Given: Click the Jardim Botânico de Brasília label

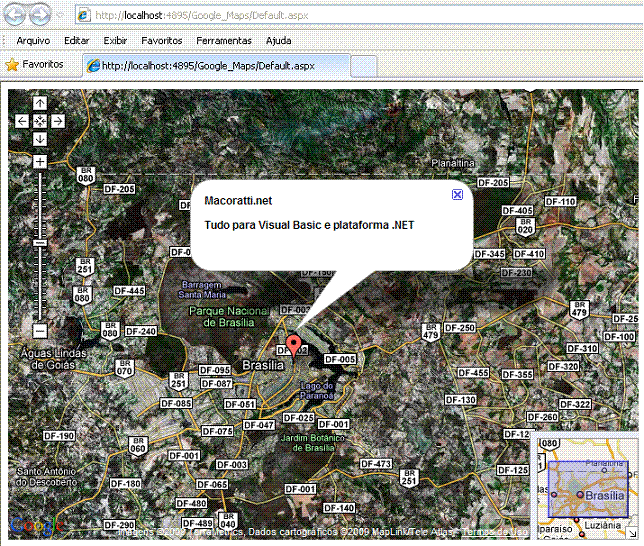Looking at the screenshot, I should coord(313,443).
